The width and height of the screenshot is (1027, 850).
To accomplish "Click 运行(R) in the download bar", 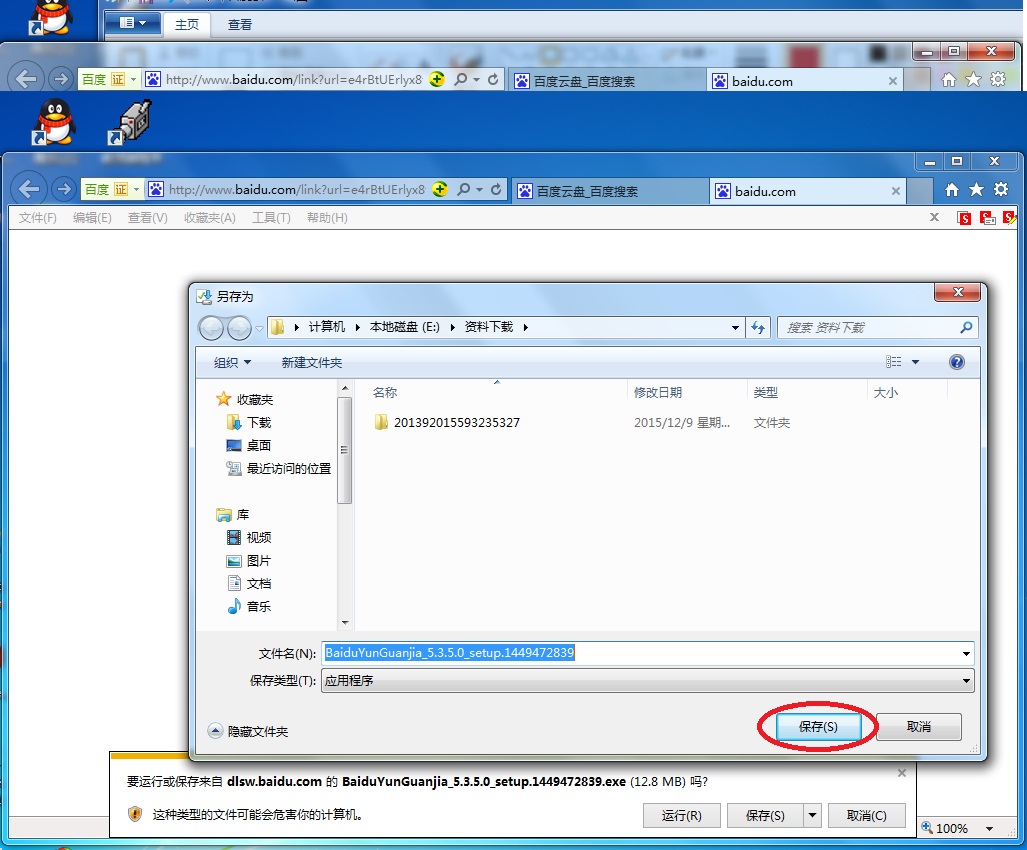I will click(x=681, y=815).
